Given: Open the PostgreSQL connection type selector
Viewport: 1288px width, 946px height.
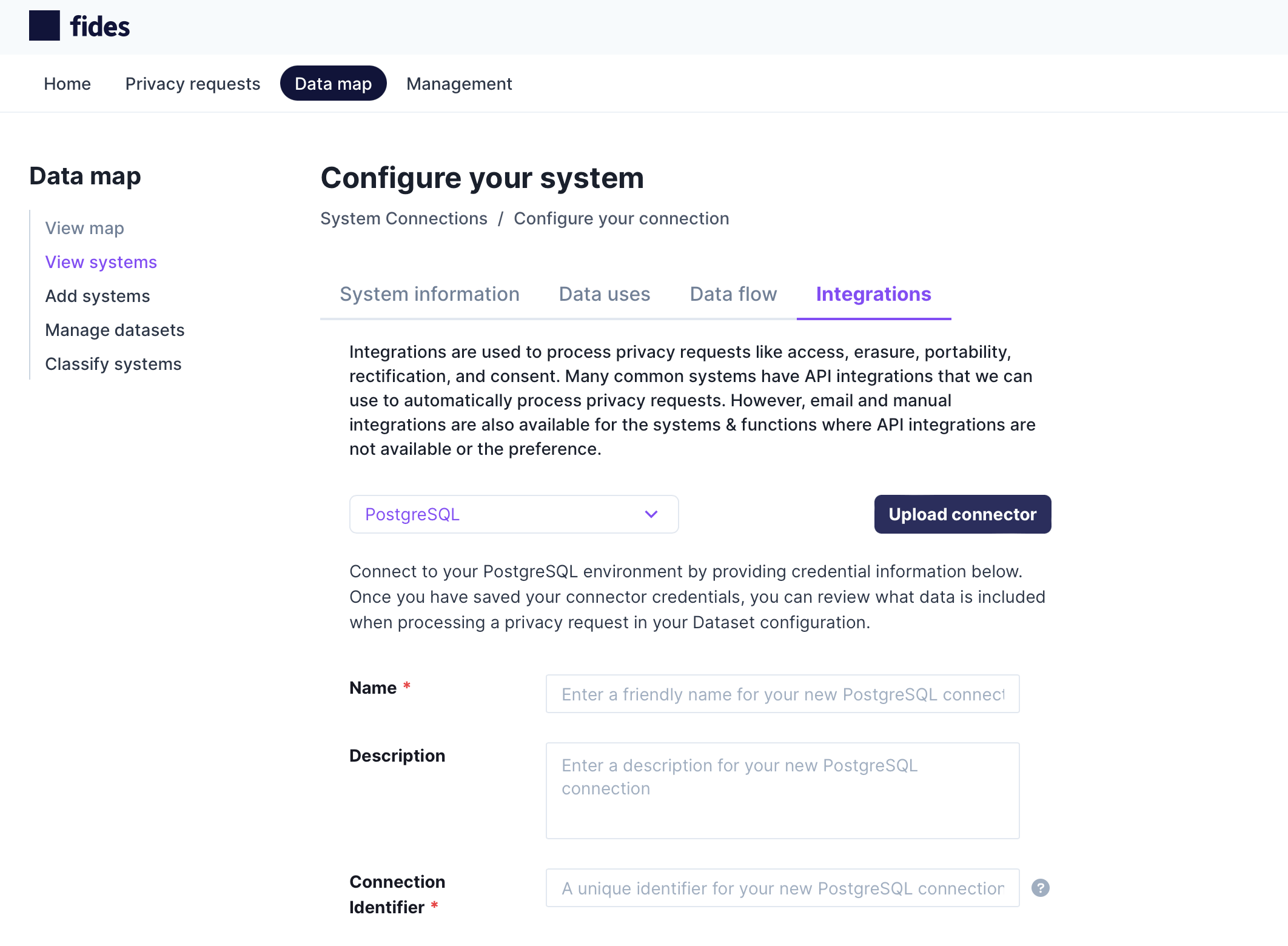Looking at the screenshot, I should [x=514, y=514].
